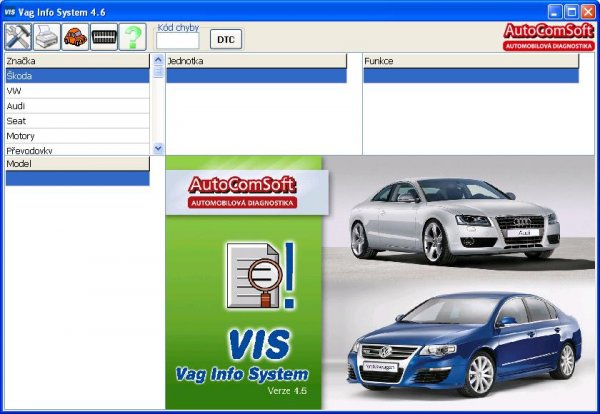Screen dimensions: 600x414
Task: Click the VIS icon in the title bar
Action: [9, 10]
